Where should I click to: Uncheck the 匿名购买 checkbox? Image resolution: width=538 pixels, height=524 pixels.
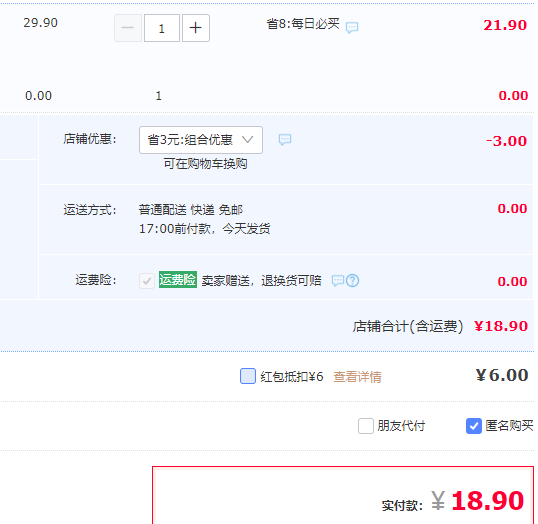[474, 426]
